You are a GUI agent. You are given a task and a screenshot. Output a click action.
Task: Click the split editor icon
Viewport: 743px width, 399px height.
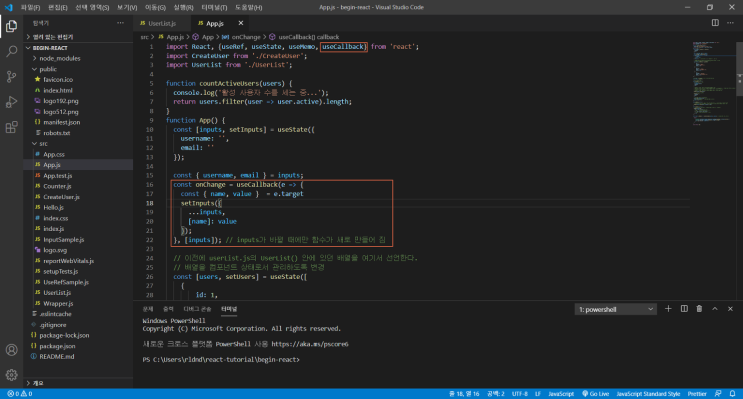click(715, 23)
